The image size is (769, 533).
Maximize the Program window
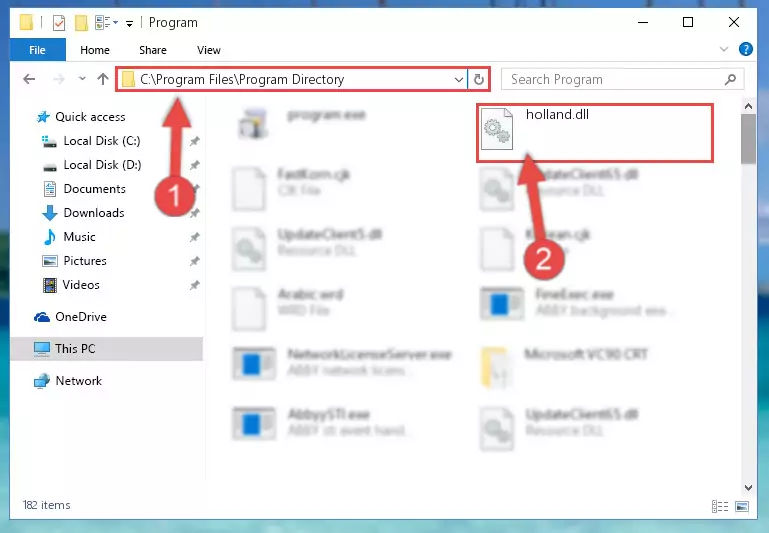pyautogui.click(x=688, y=22)
